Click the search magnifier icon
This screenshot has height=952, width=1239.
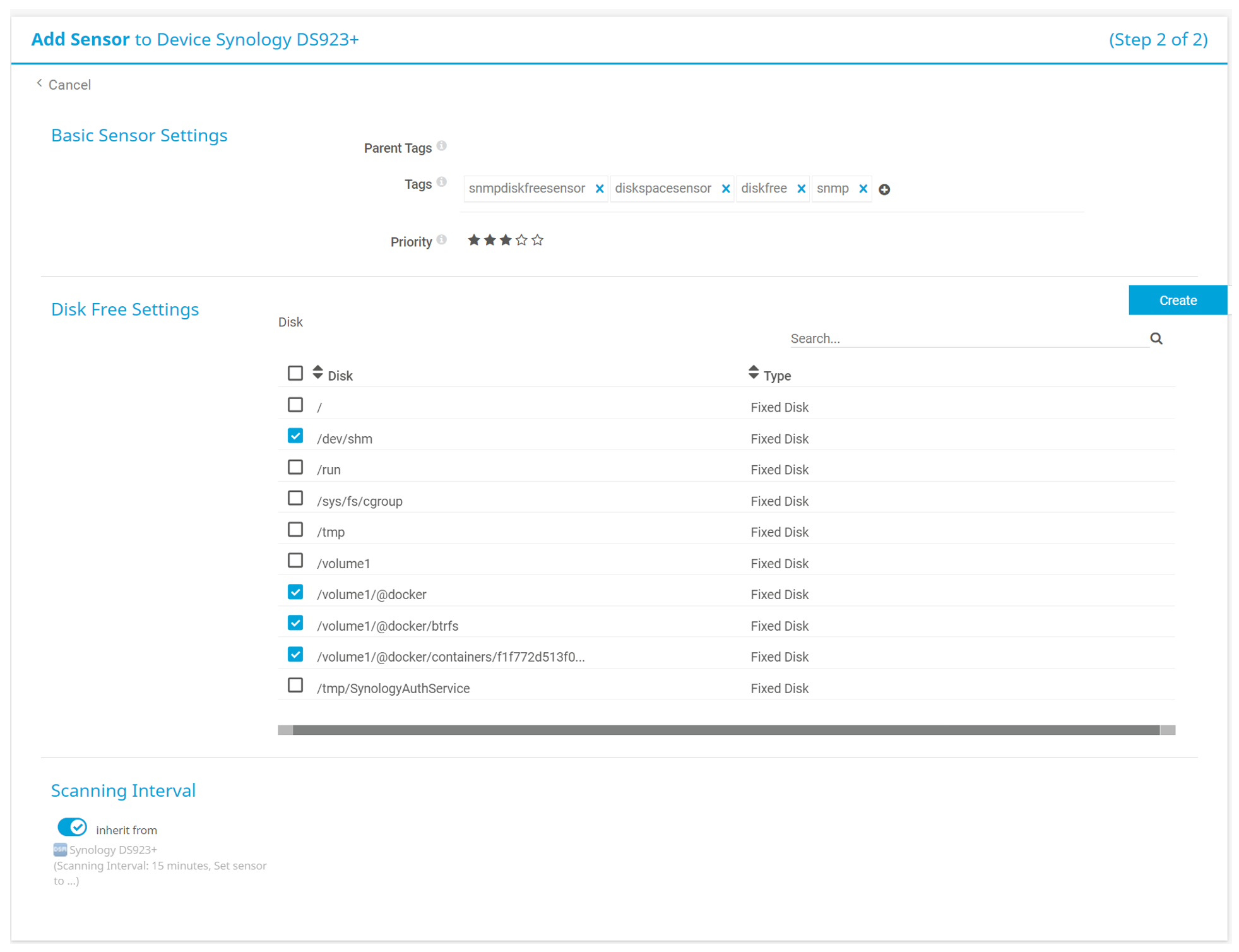click(1156, 338)
